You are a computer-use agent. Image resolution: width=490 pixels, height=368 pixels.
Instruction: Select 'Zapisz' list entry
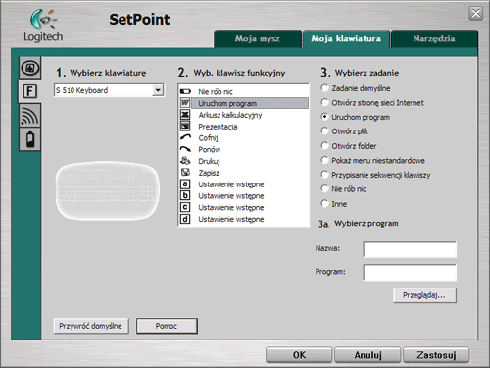[243, 173]
